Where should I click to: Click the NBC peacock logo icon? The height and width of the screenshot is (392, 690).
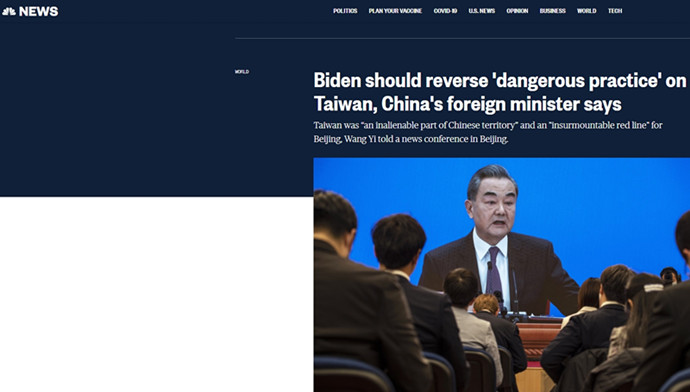point(9,11)
